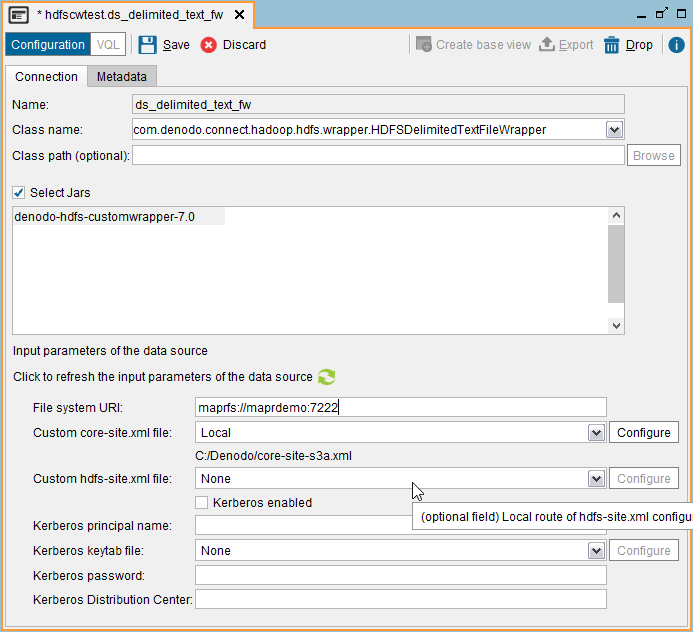Open the blue info icon
Viewport: 693px width, 632px height.
[x=676, y=45]
